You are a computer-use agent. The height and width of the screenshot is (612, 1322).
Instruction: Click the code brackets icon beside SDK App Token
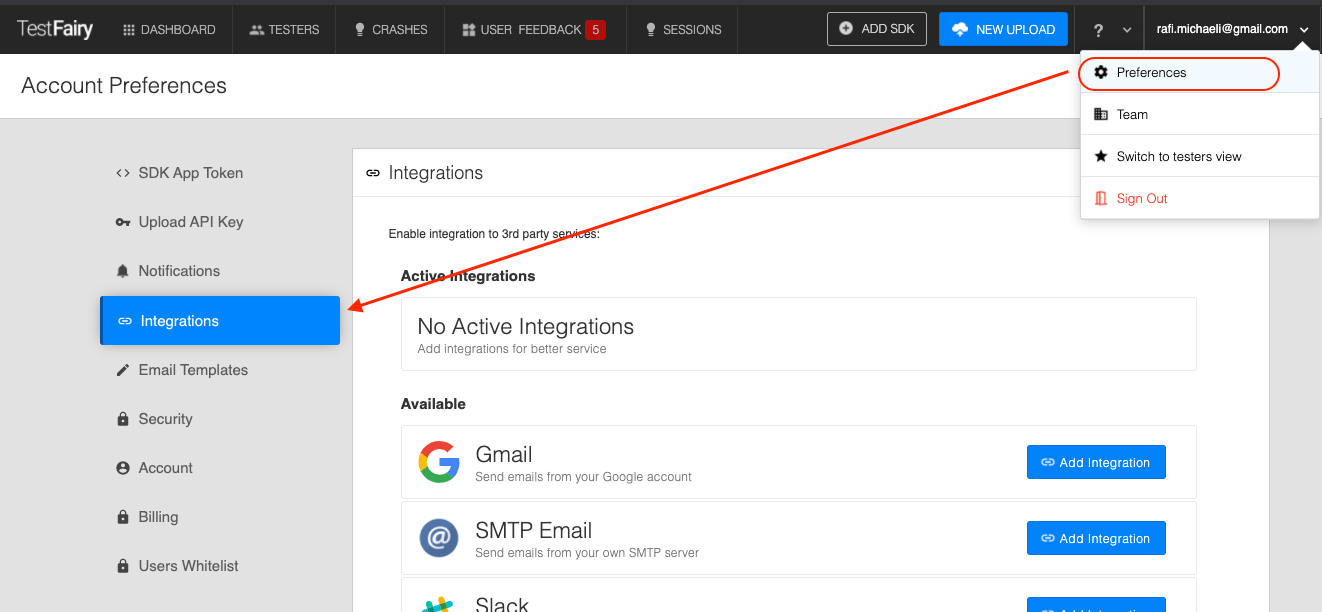[122, 172]
